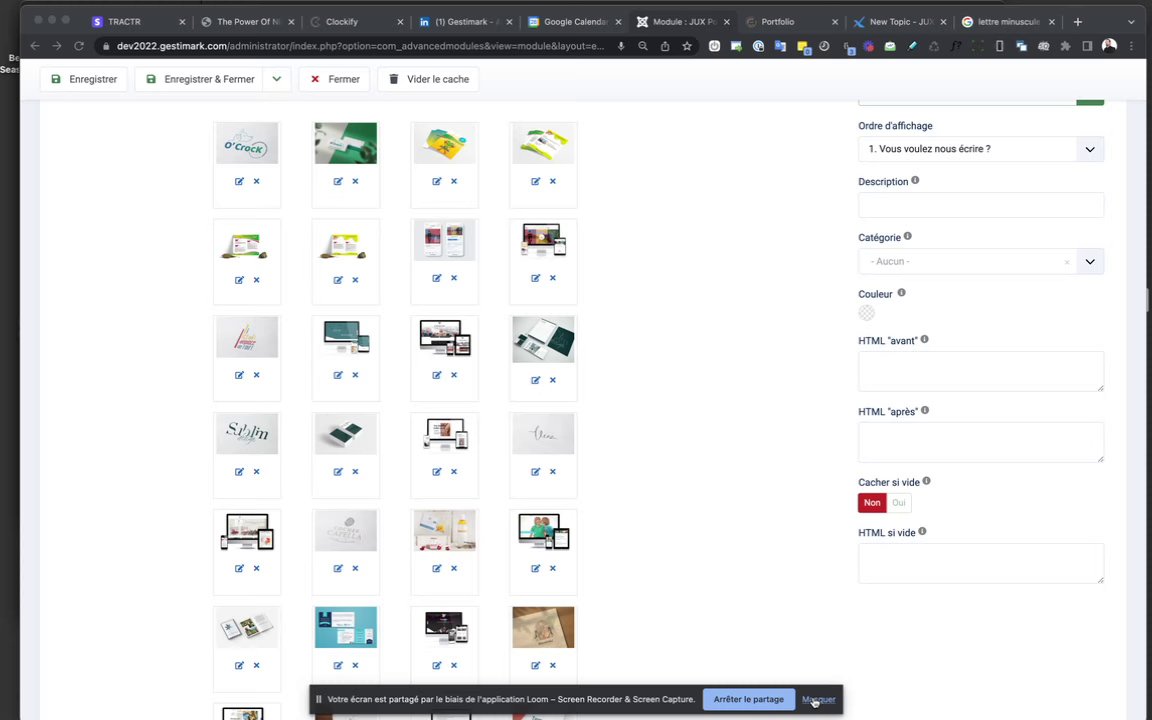The height and width of the screenshot is (720, 1152).
Task: Delete the O'Crock logo item
Action: pyautogui.click(x=256, y=181)
